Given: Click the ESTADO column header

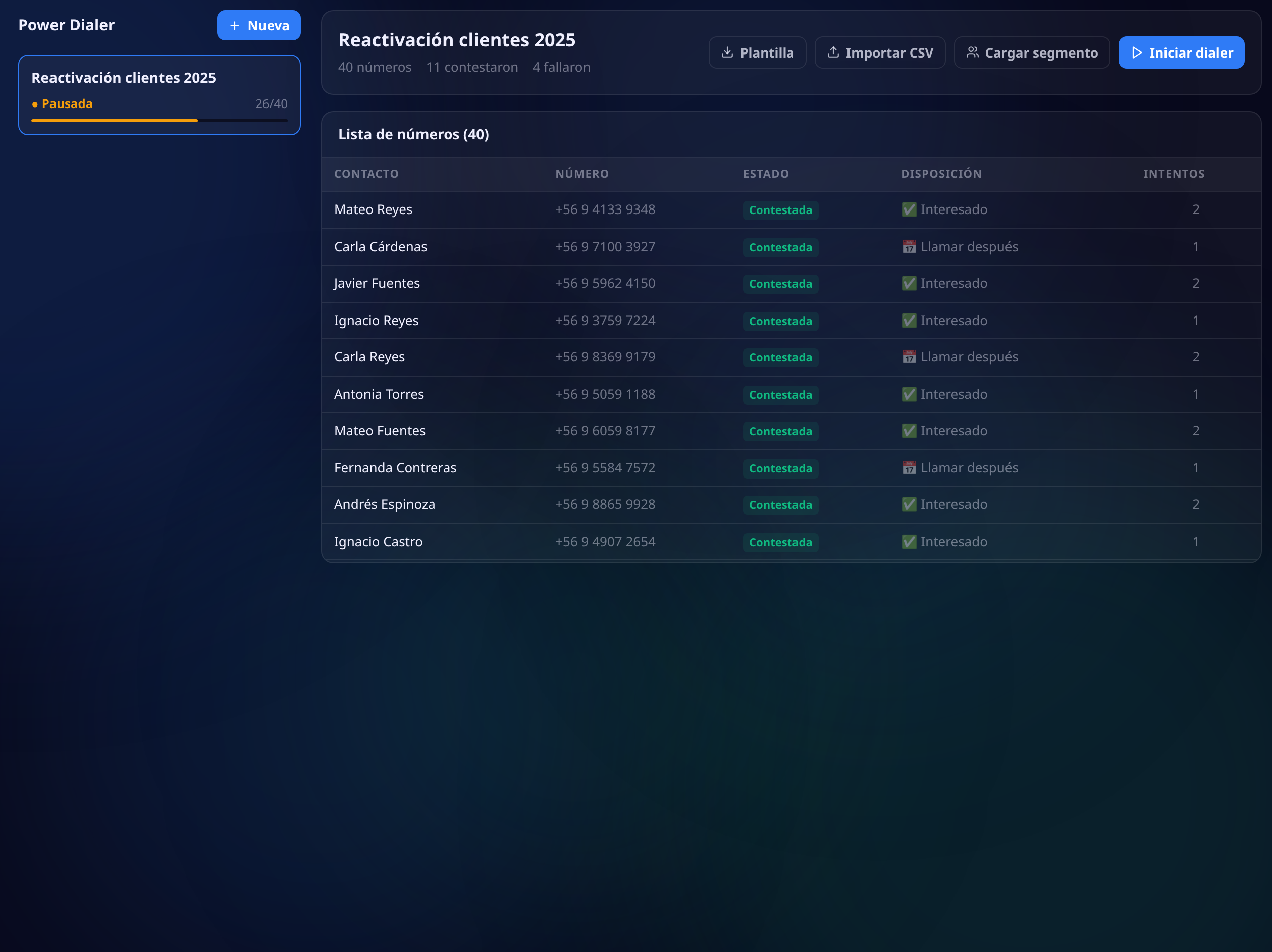Looking at the screenshot, I should 765,174.
